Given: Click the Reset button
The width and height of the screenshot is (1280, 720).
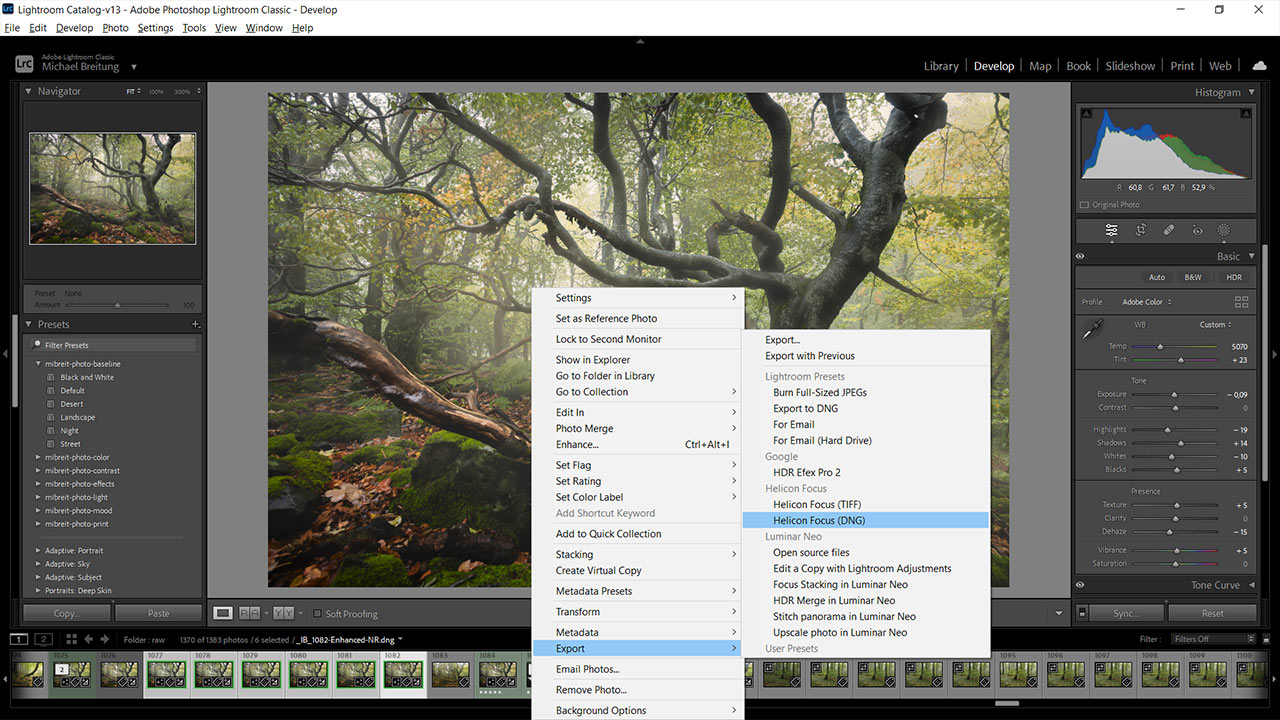Looking at the screenshot, I should point(1212,613).
